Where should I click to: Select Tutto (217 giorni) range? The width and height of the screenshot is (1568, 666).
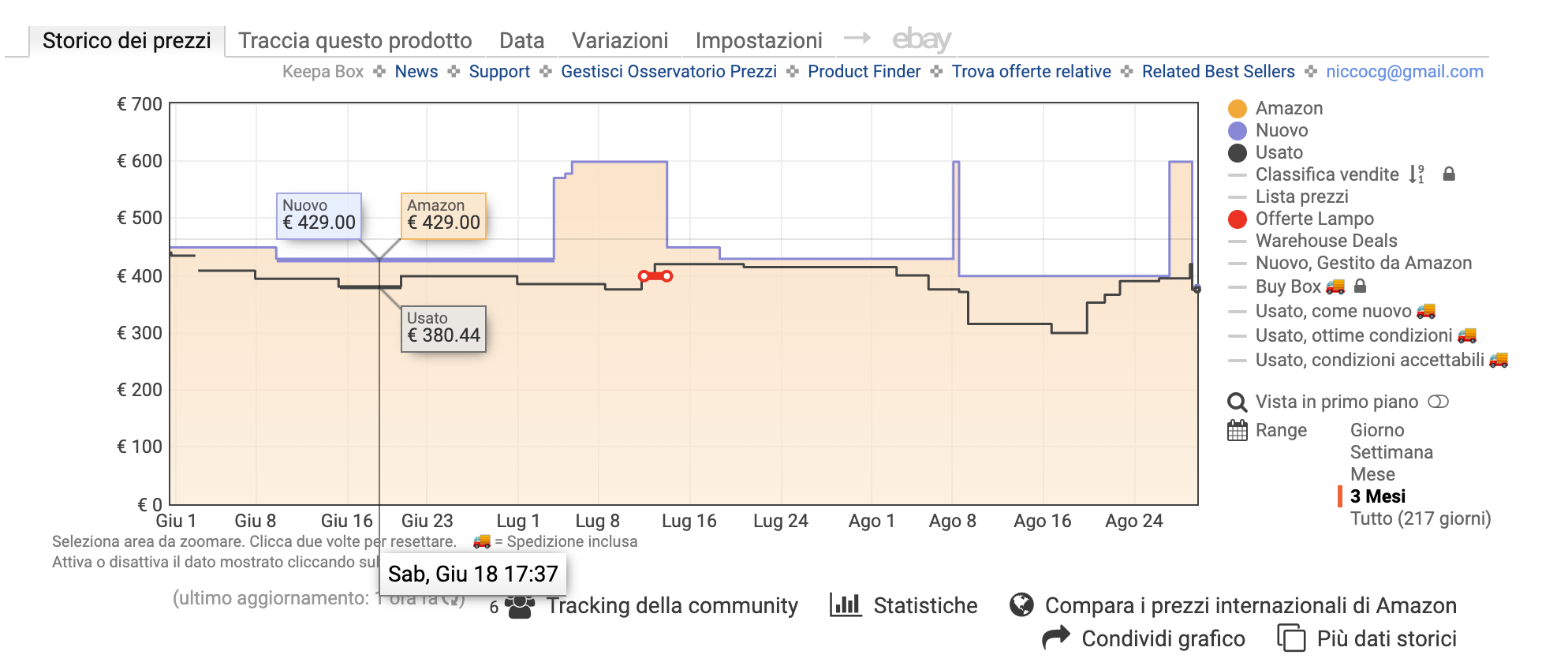click(1420, 518)
